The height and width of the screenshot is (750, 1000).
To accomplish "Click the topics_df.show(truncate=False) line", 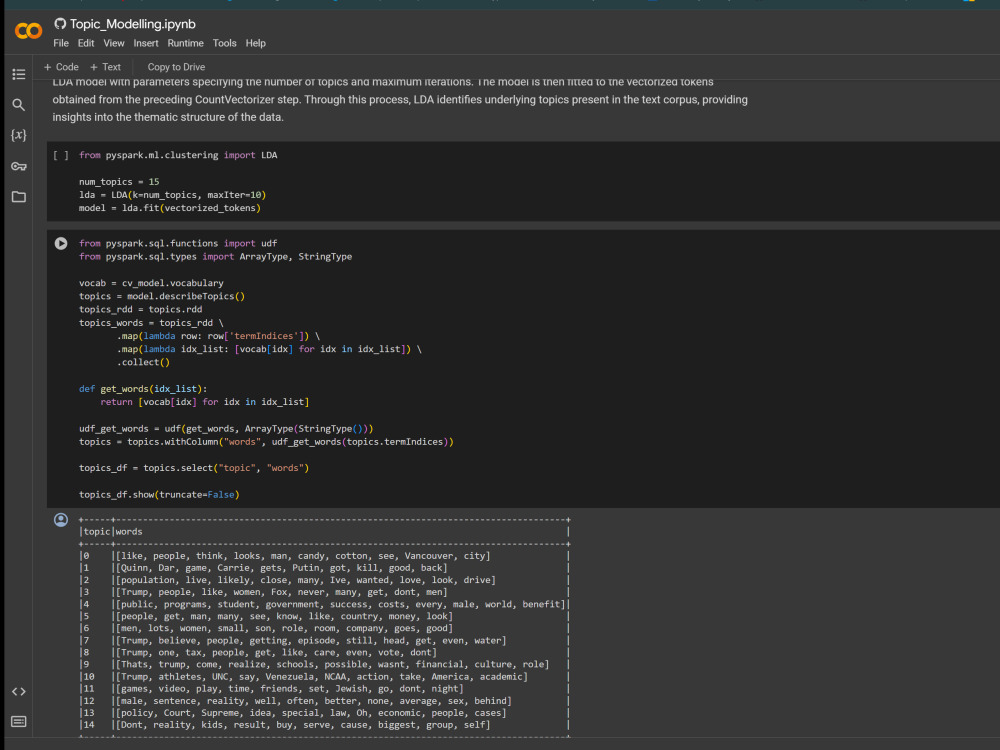I will tap(159, 494).
